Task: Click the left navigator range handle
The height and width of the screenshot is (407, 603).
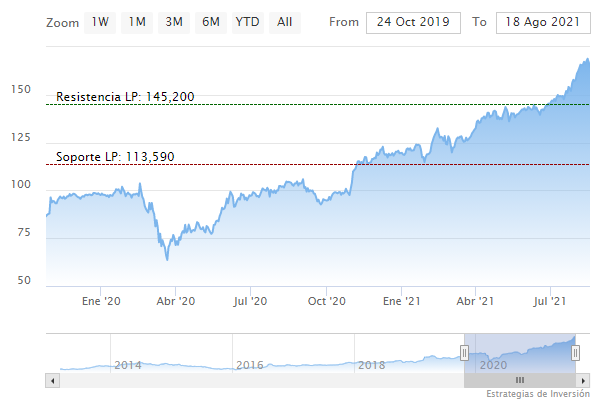Action: [464, 352]
